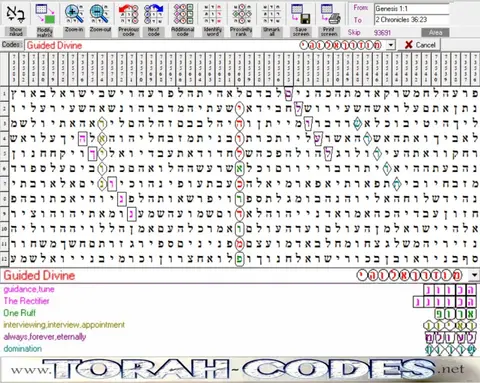
Task: Click the large 'Guided Divine' heading in results panel
Action: (39, 276)
